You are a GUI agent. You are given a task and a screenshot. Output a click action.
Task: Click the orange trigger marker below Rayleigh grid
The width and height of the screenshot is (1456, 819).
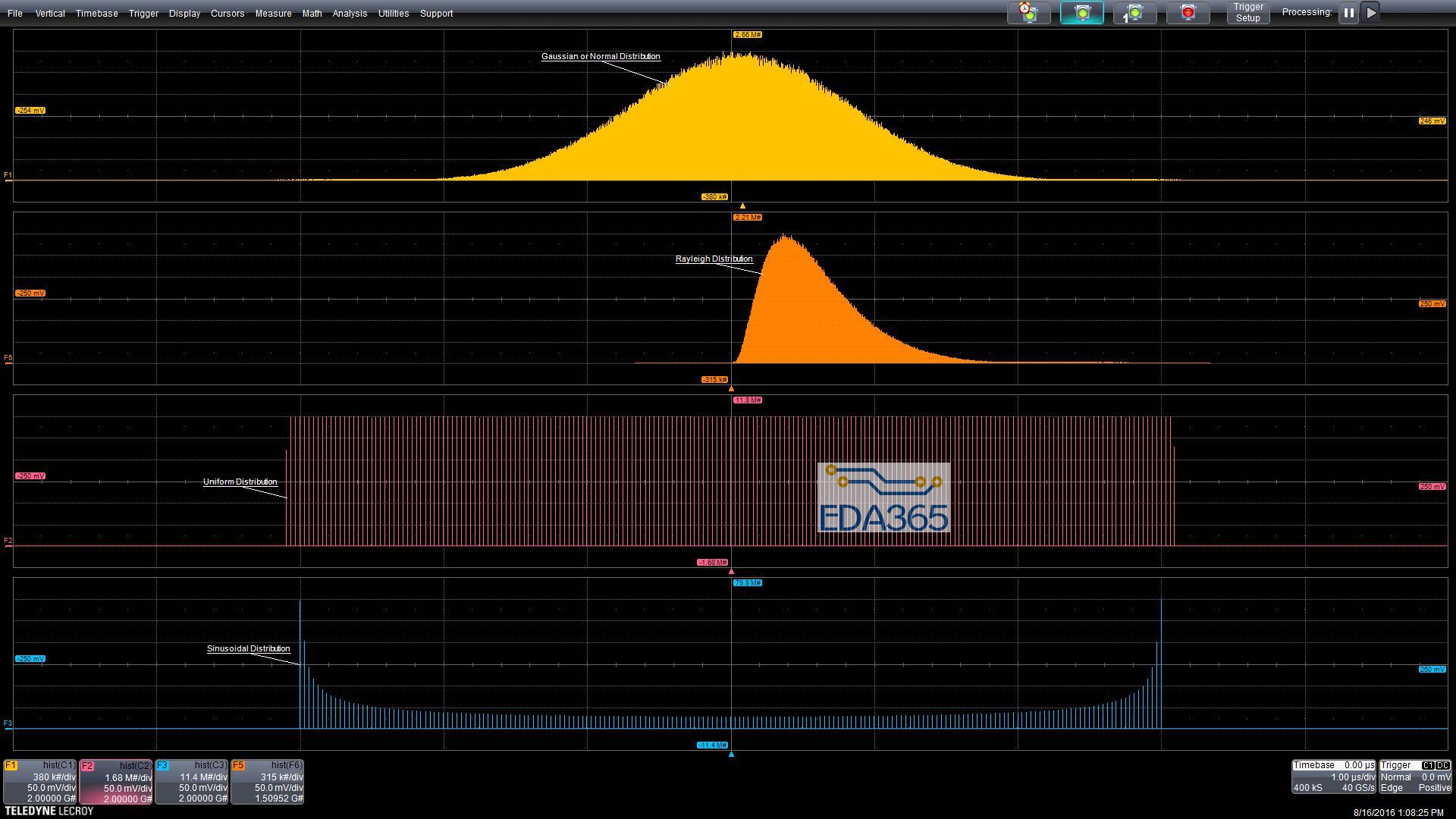(x=731, y=388)
